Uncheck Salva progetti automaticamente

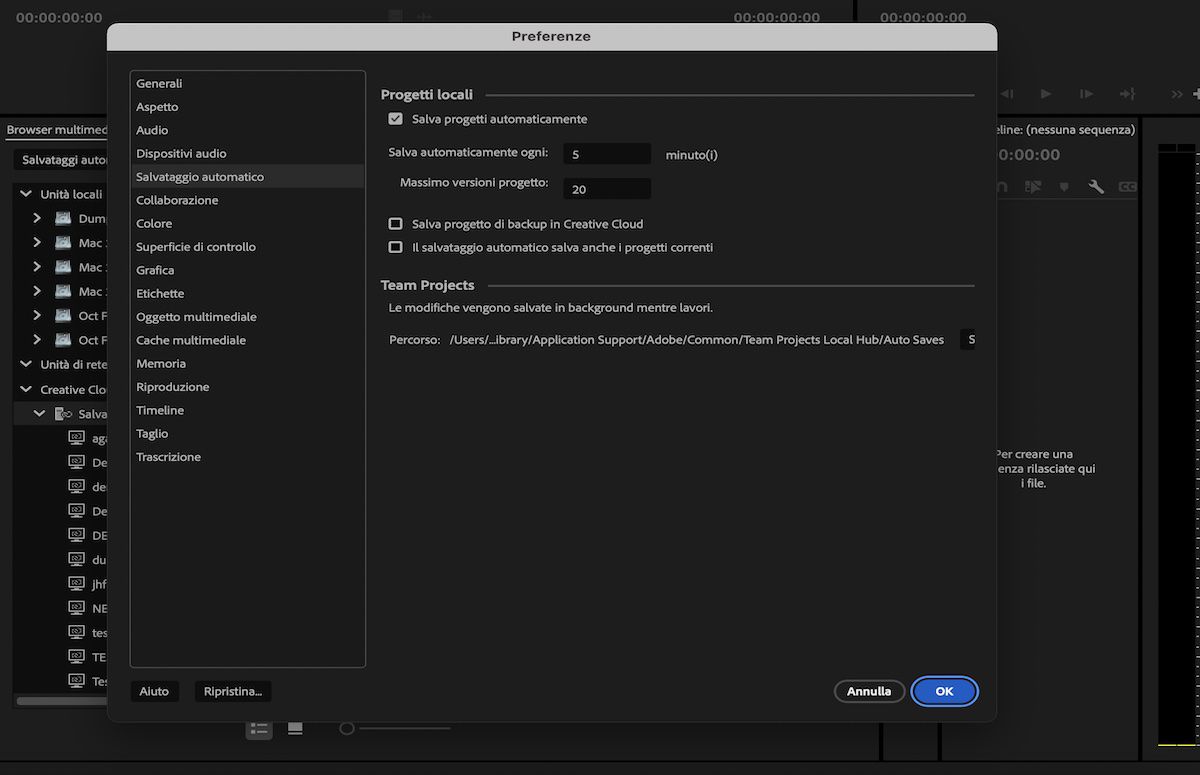click(395, 119)
